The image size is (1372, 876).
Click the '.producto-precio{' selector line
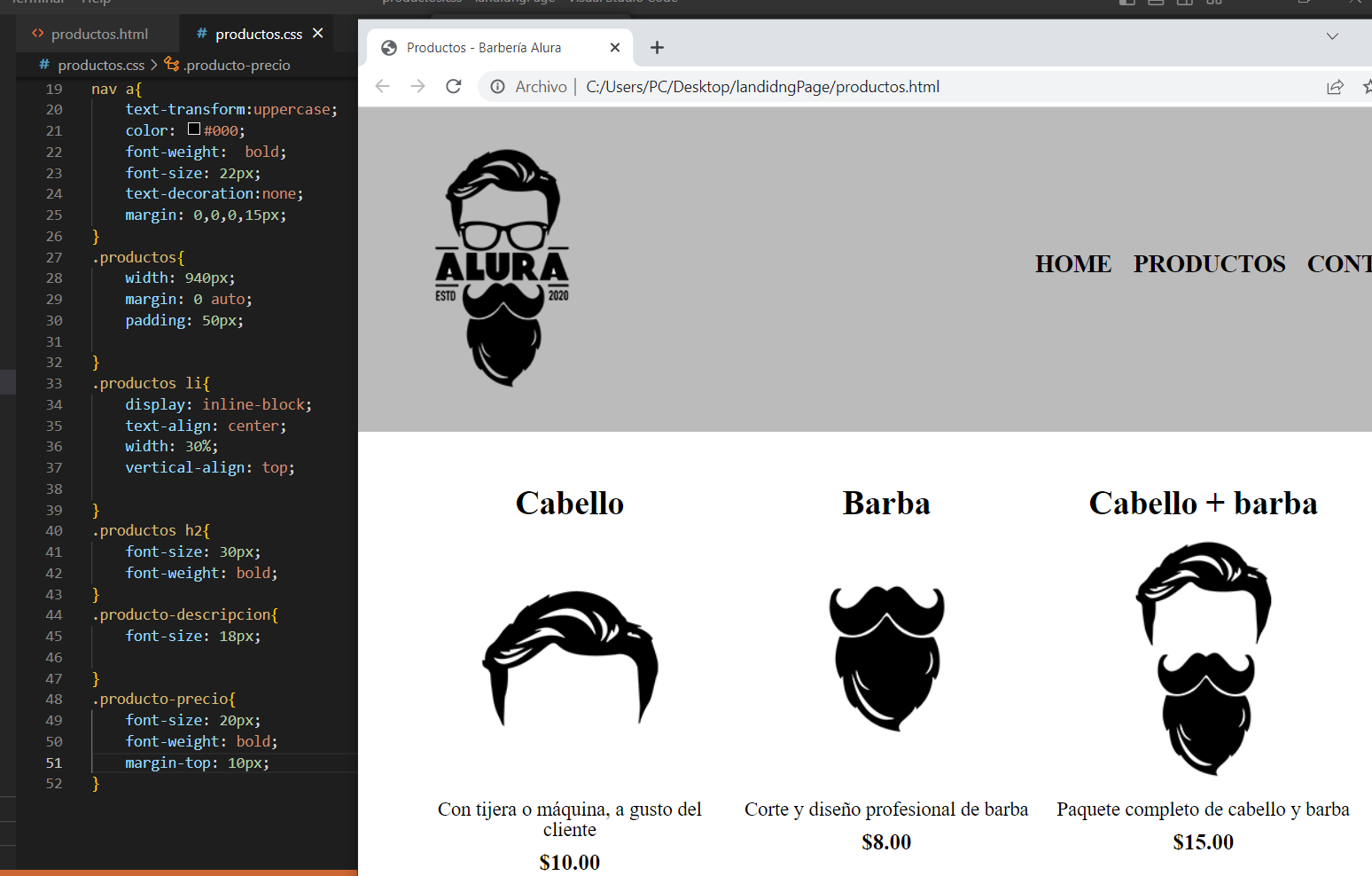pyautogui.click(x=164, y=699)
